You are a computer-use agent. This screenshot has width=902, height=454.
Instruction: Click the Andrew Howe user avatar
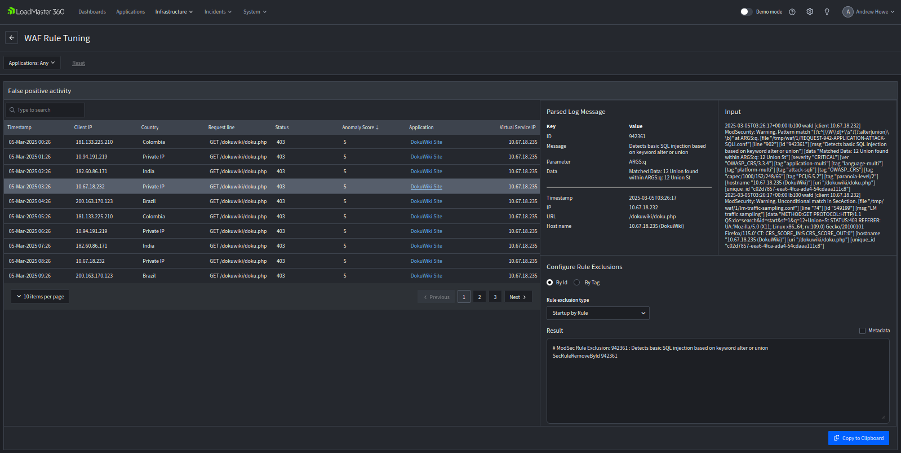pos(849,12)
